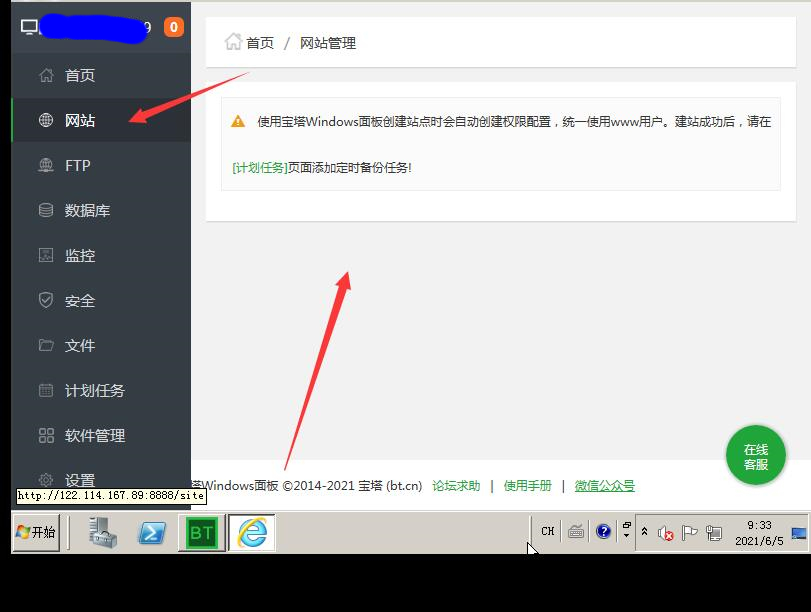Open the 论坛求助 footer link

click(456, 486)
